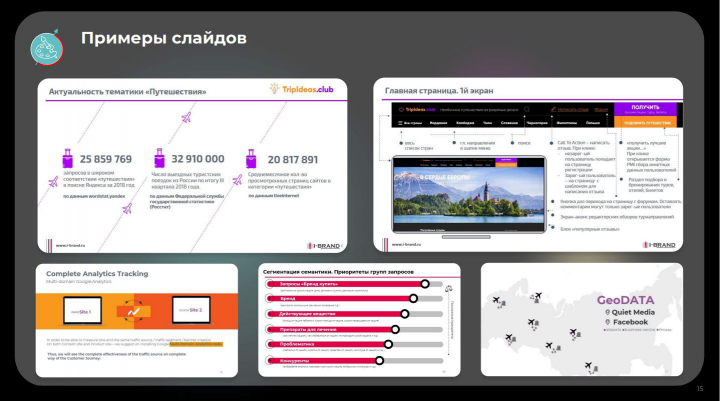
Task: Click the knob on the "Конкуренты" bar
Action: (379, 361)
